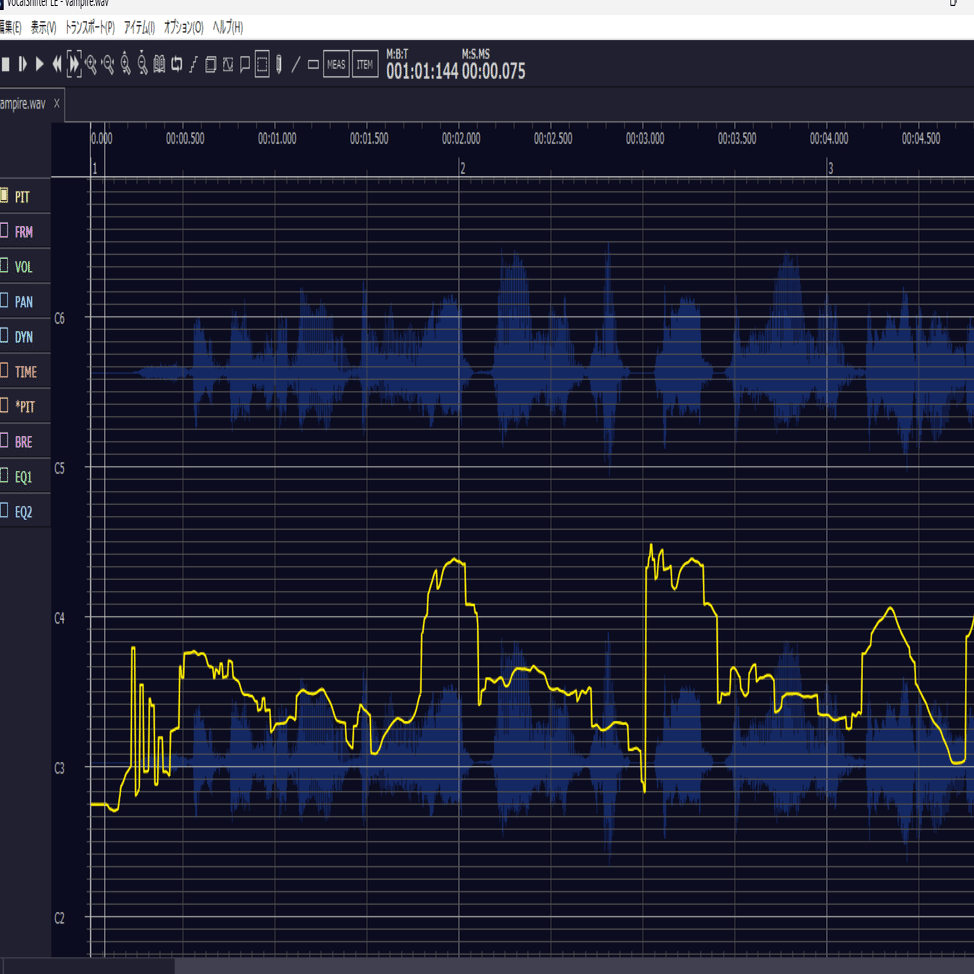Click the horizontal scrollbar at the bottom
The image size is (974, 974).
click(487, 966)
